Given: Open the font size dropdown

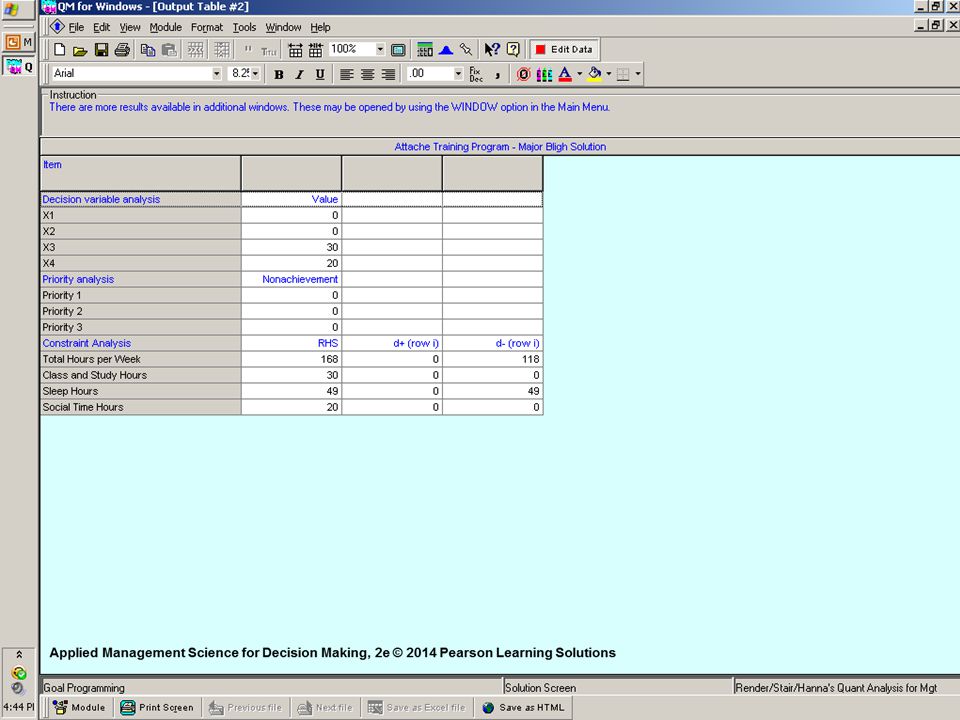Looking at the screenshot, I should tap(255, 73).
